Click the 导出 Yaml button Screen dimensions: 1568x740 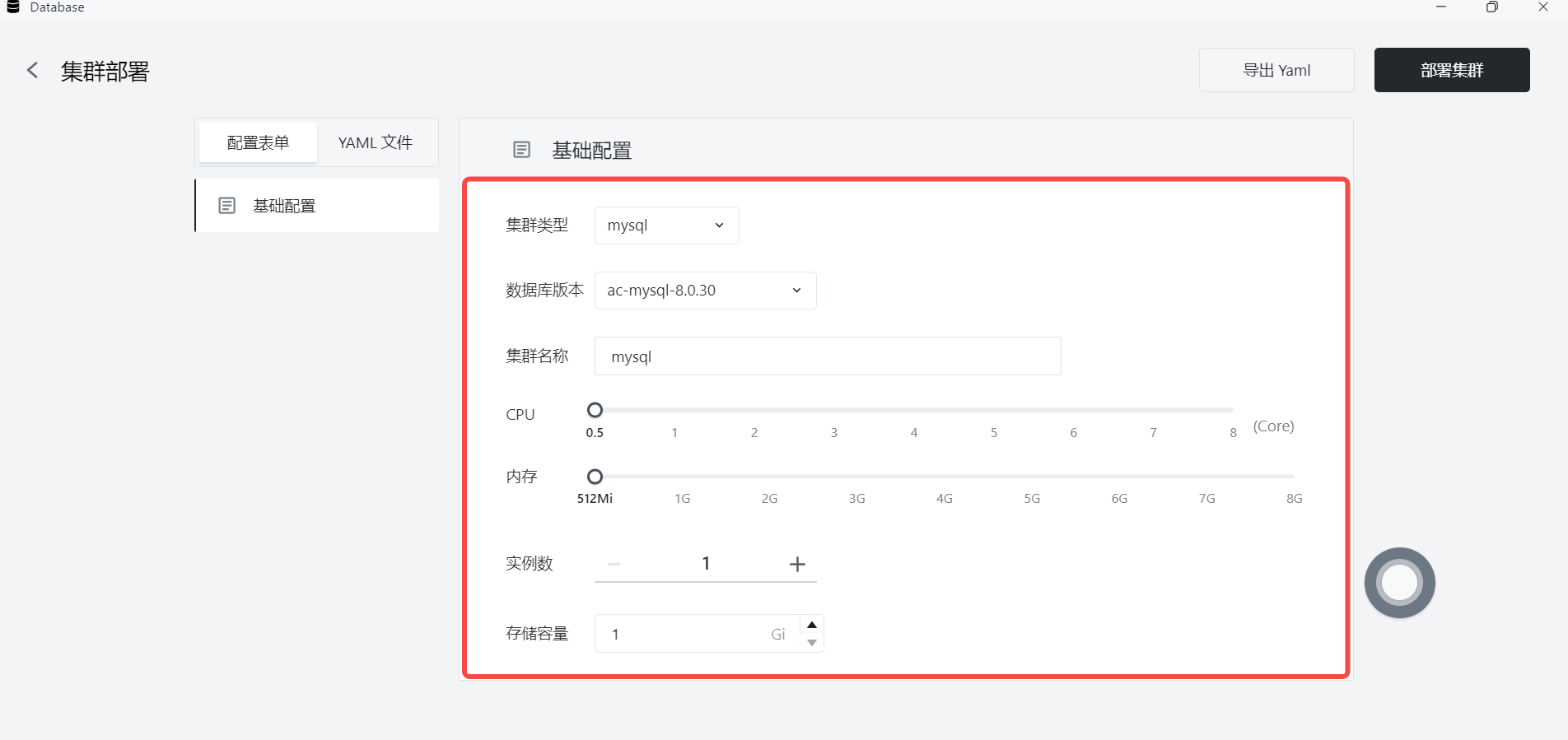[x=1276, y=71]
